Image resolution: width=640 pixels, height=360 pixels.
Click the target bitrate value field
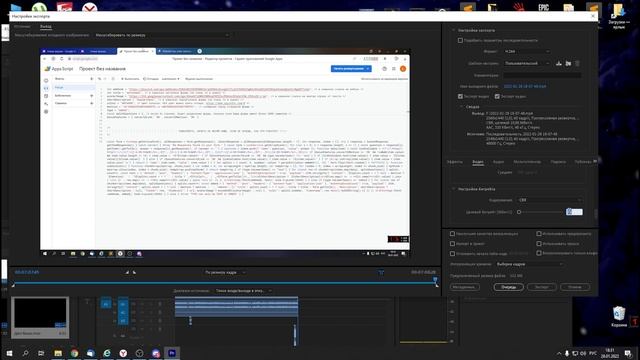[x=574, y=212]
